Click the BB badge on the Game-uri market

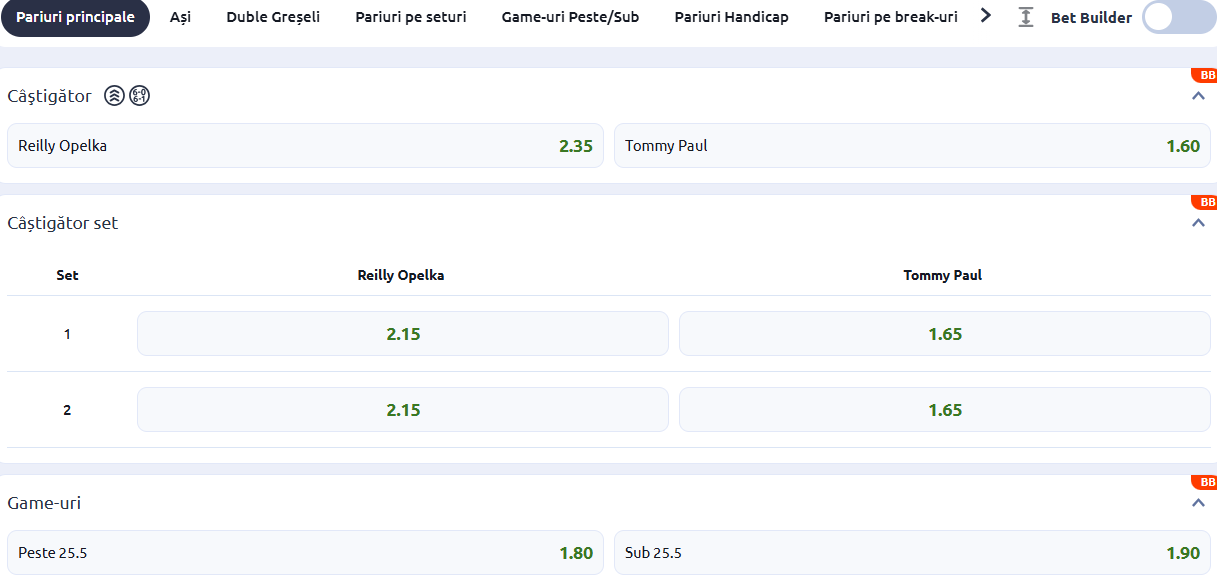pyautogui.click(x=1206, y=481)
